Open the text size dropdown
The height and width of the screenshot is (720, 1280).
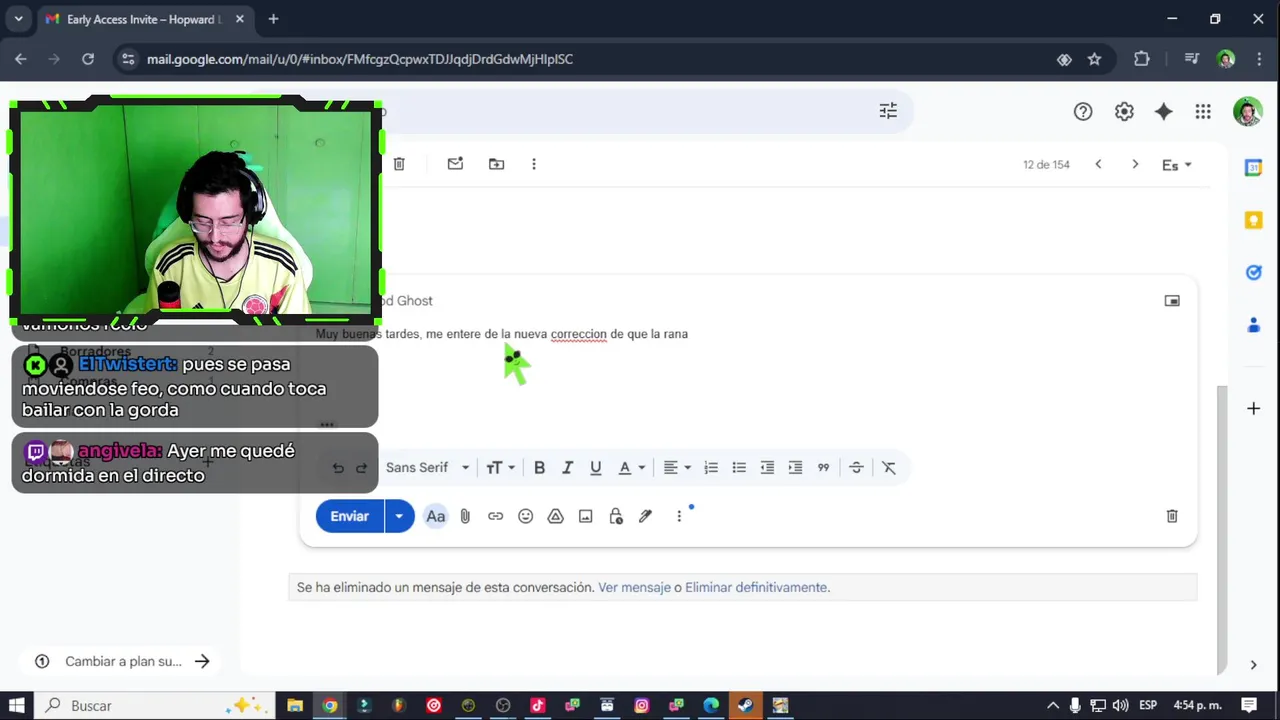coord(500,468)
